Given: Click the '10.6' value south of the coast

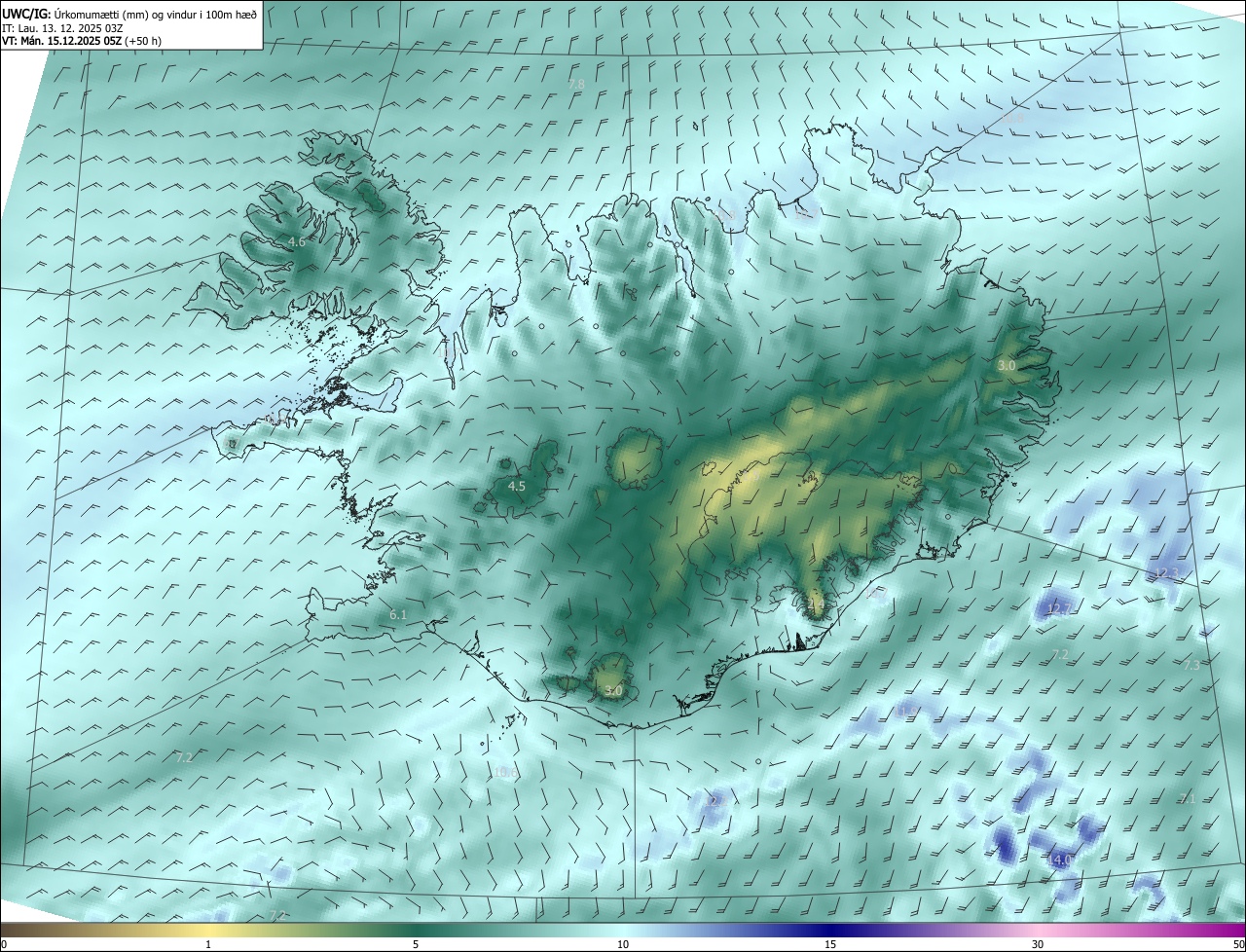Looking at the screenshot, I should tap(505, 773).
